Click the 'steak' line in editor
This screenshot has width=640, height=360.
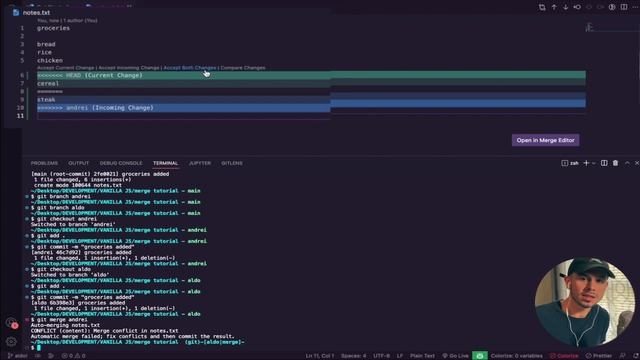click(x=46, y=100)
